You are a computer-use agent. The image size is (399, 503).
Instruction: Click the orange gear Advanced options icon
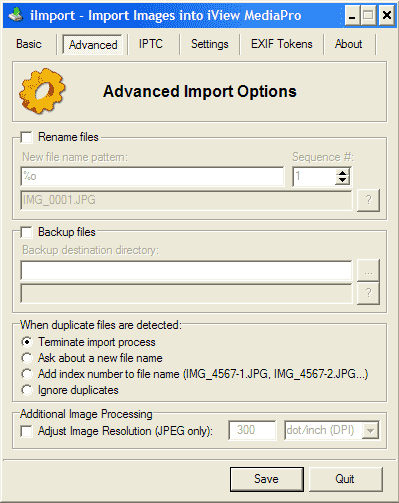coord(42,91)
